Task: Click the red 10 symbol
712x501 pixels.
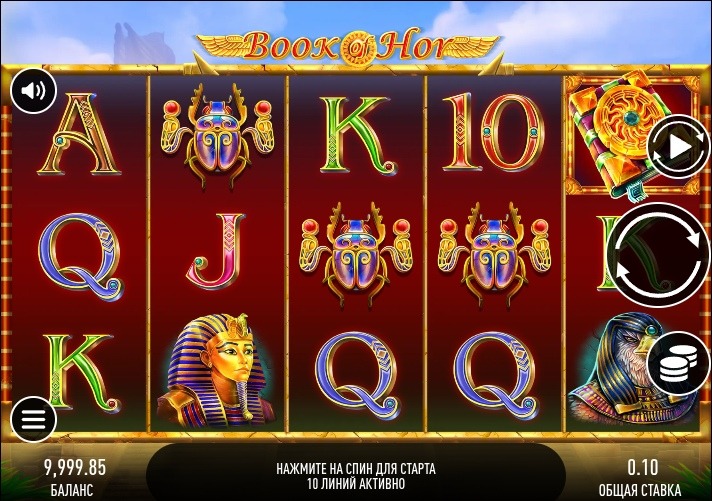Action: tap(493, 133)
